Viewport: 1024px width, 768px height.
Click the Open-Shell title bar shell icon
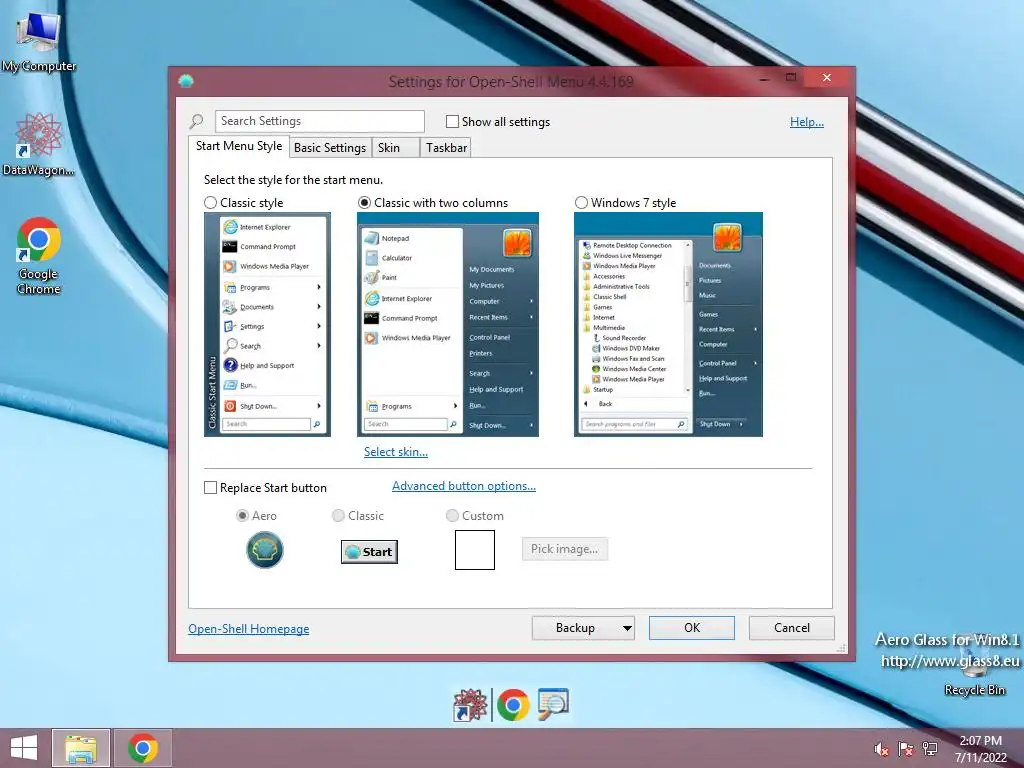(186, 81)
